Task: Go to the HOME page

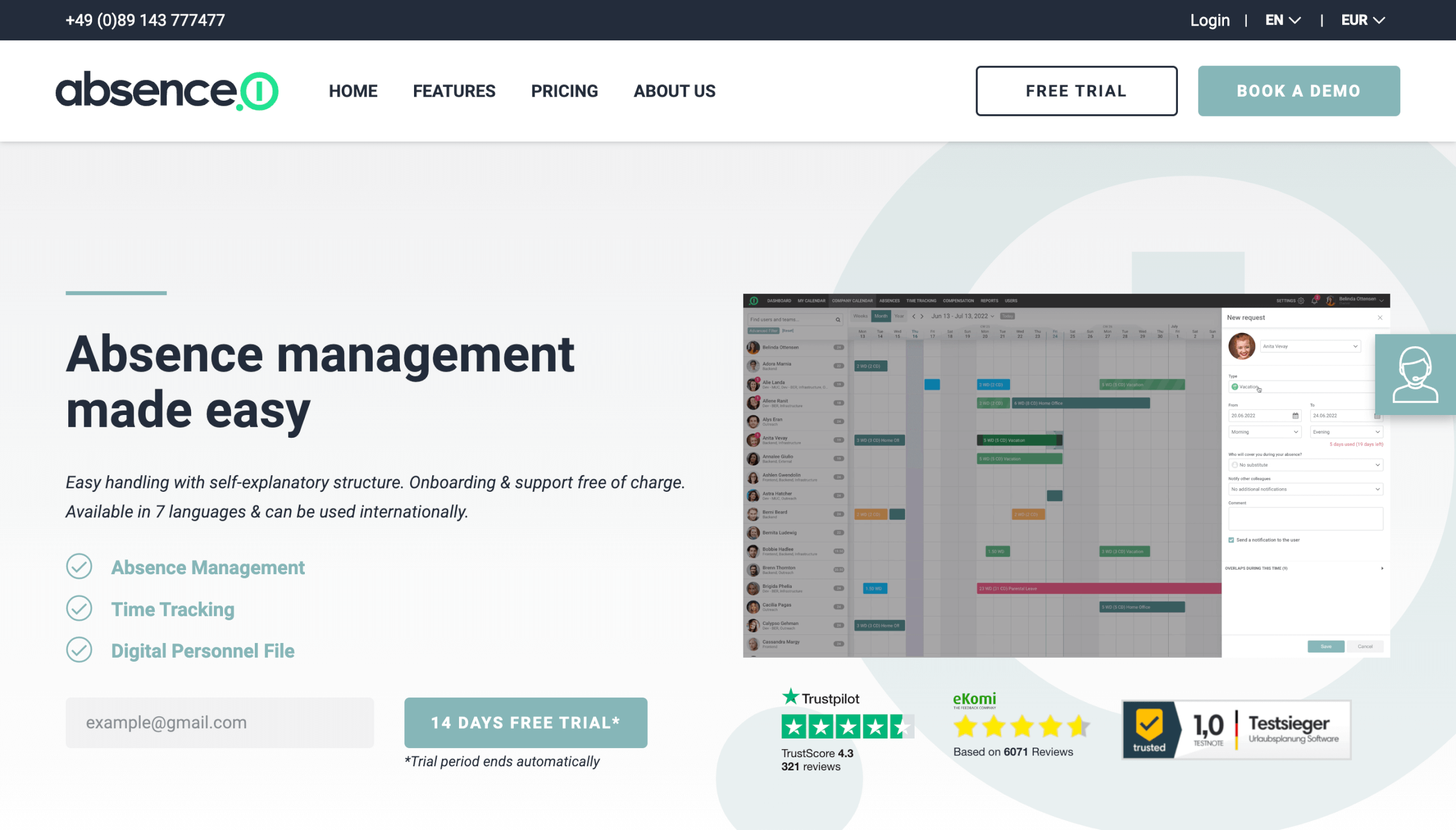Action: coord(353,90)
